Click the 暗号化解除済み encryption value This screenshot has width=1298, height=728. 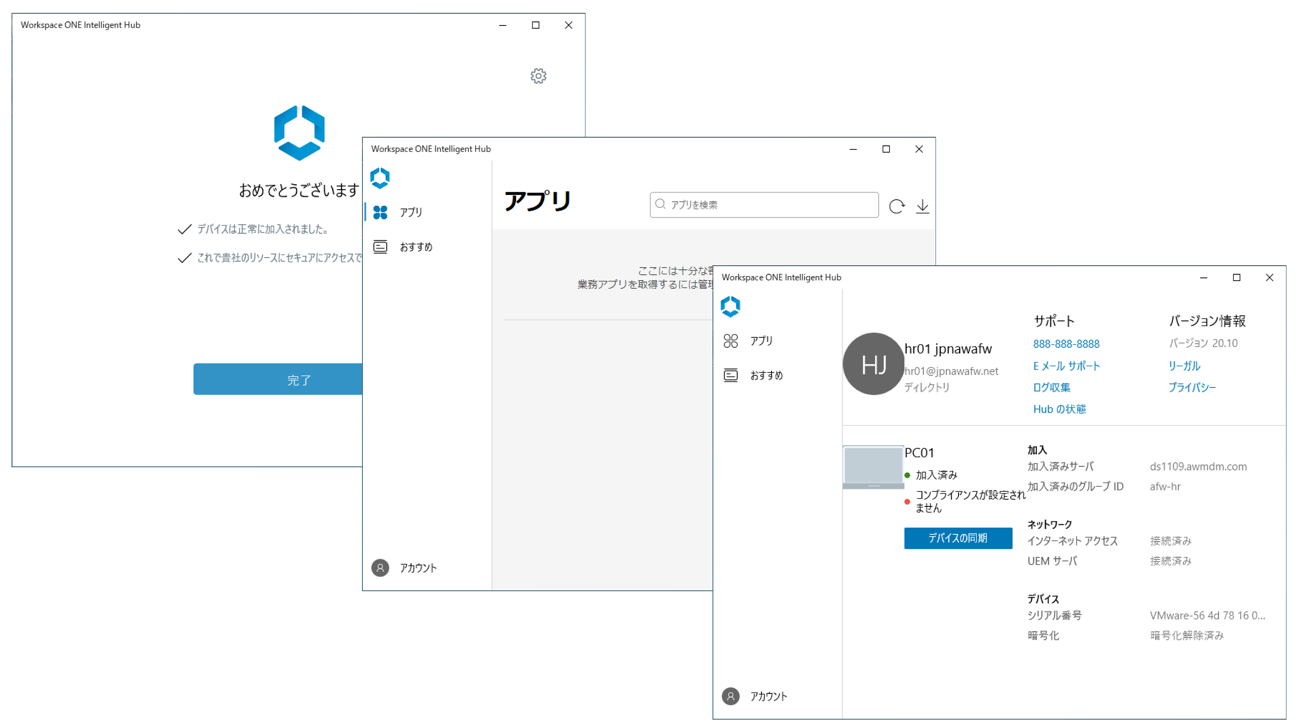1187,636
